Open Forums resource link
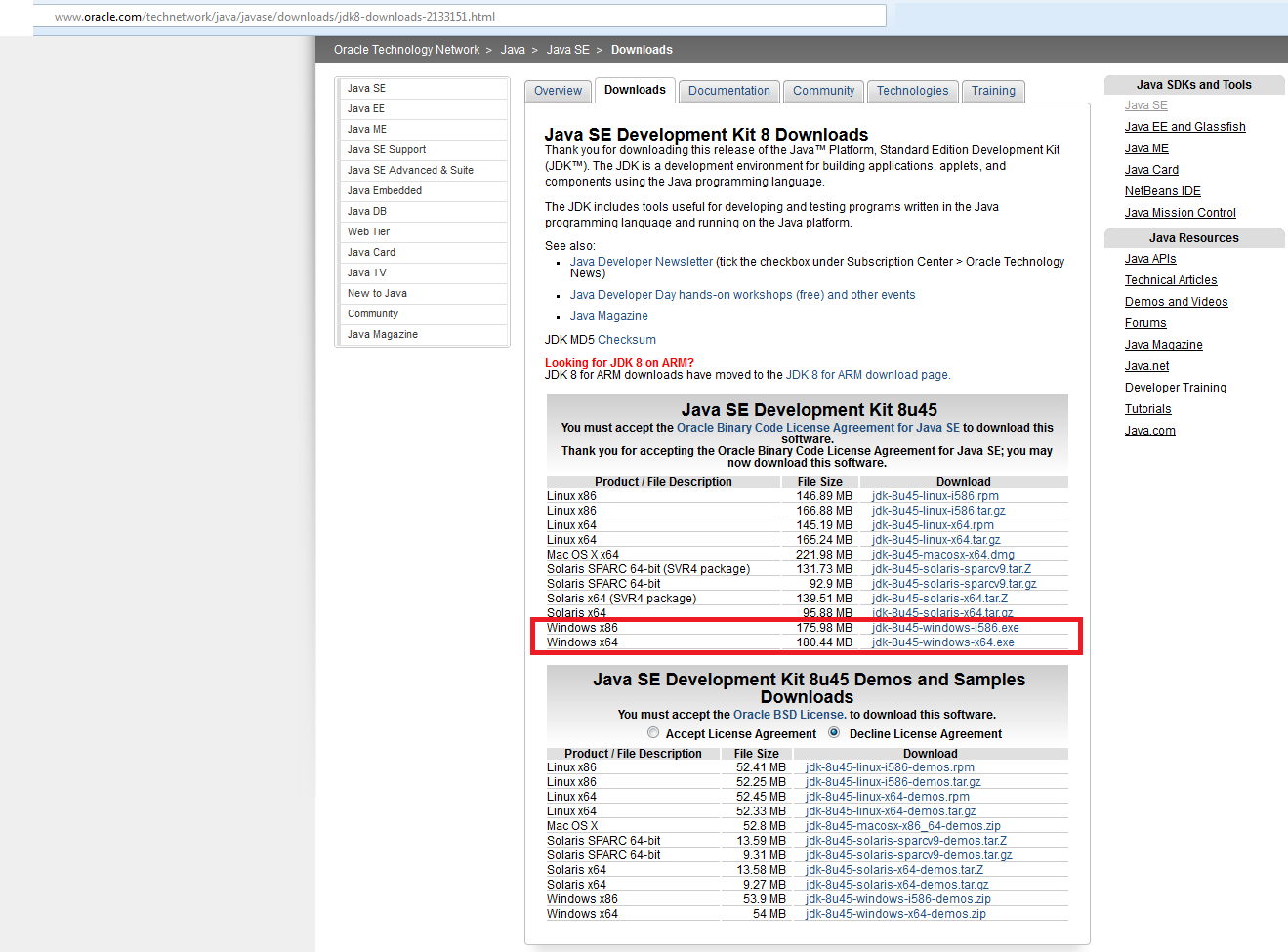 (1145, 323)
